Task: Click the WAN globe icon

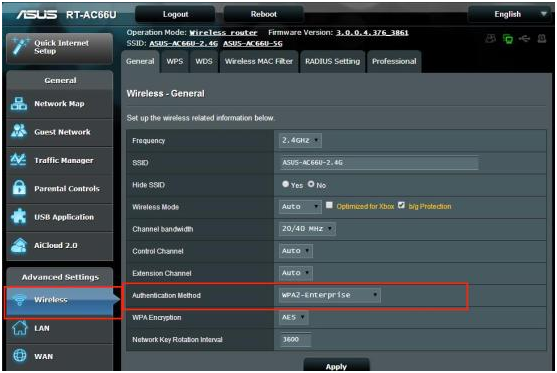Action: click(20, 355)
